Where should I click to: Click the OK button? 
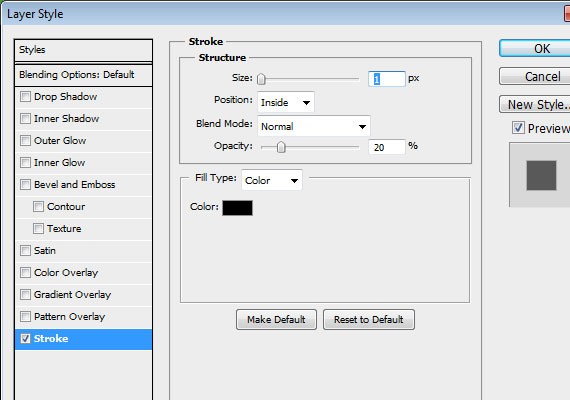tap(535, 48)
